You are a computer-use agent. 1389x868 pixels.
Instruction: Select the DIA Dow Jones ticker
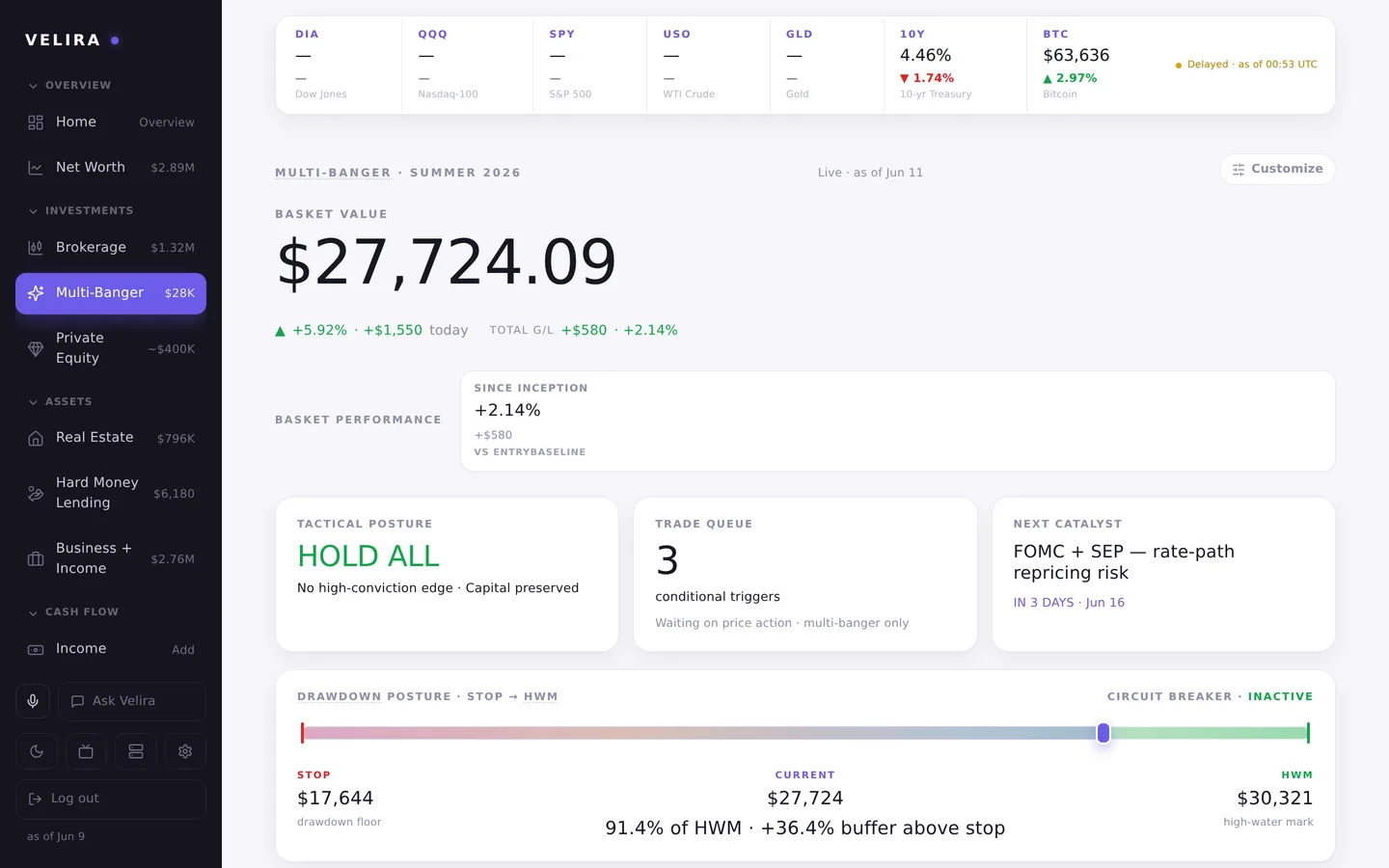click(340, 65)
